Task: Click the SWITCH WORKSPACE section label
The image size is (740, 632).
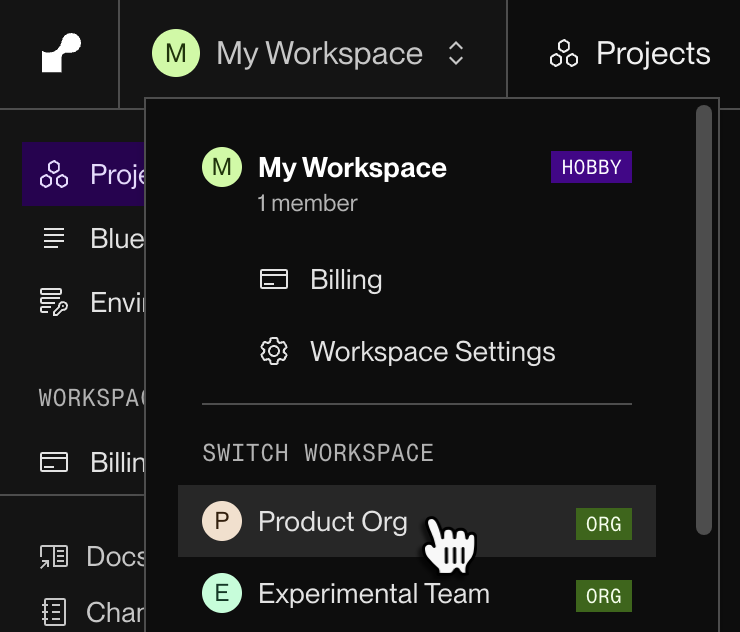Action: click(318, 453)
